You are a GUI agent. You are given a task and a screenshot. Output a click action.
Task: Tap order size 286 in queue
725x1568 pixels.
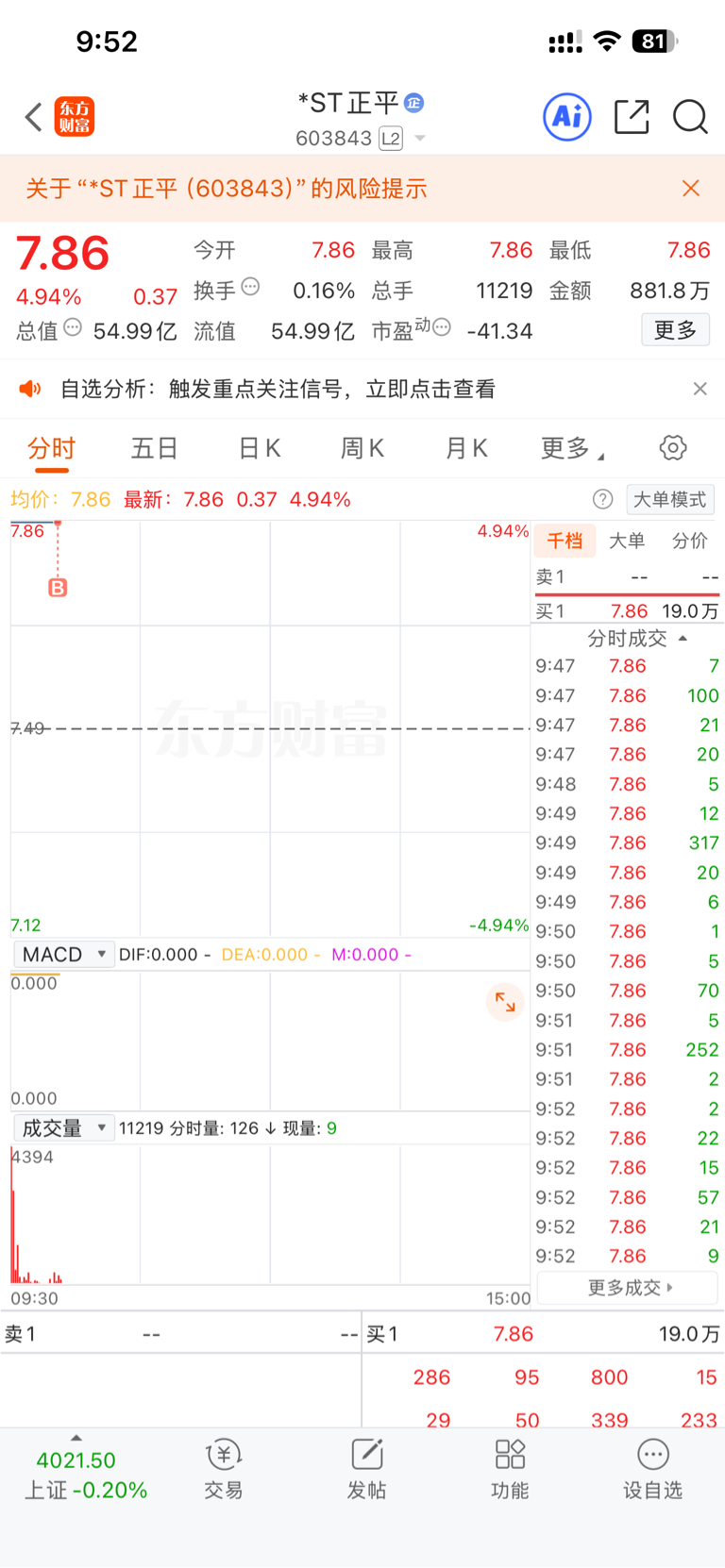tap(431, 1377)
